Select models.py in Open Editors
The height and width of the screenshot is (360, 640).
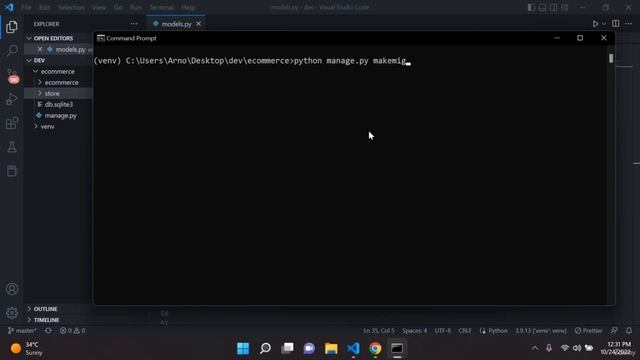(70, 49)
